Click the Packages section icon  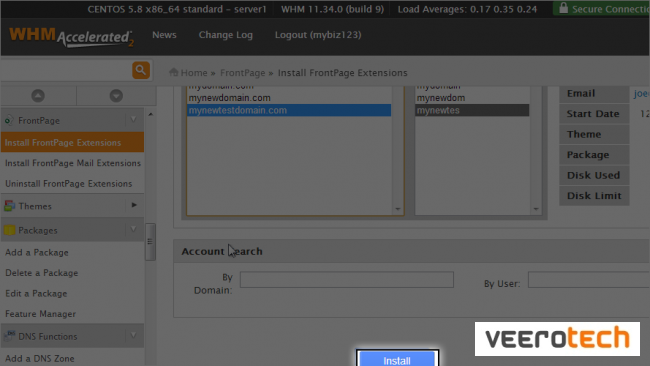[9, 230]
